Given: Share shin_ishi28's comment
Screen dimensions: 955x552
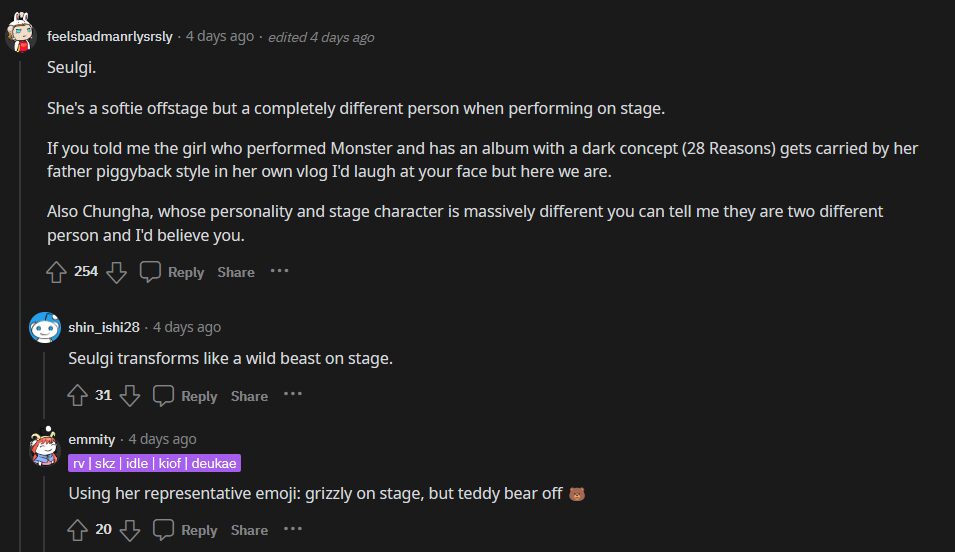Looking at the screenshot, I should coord(249,395).
